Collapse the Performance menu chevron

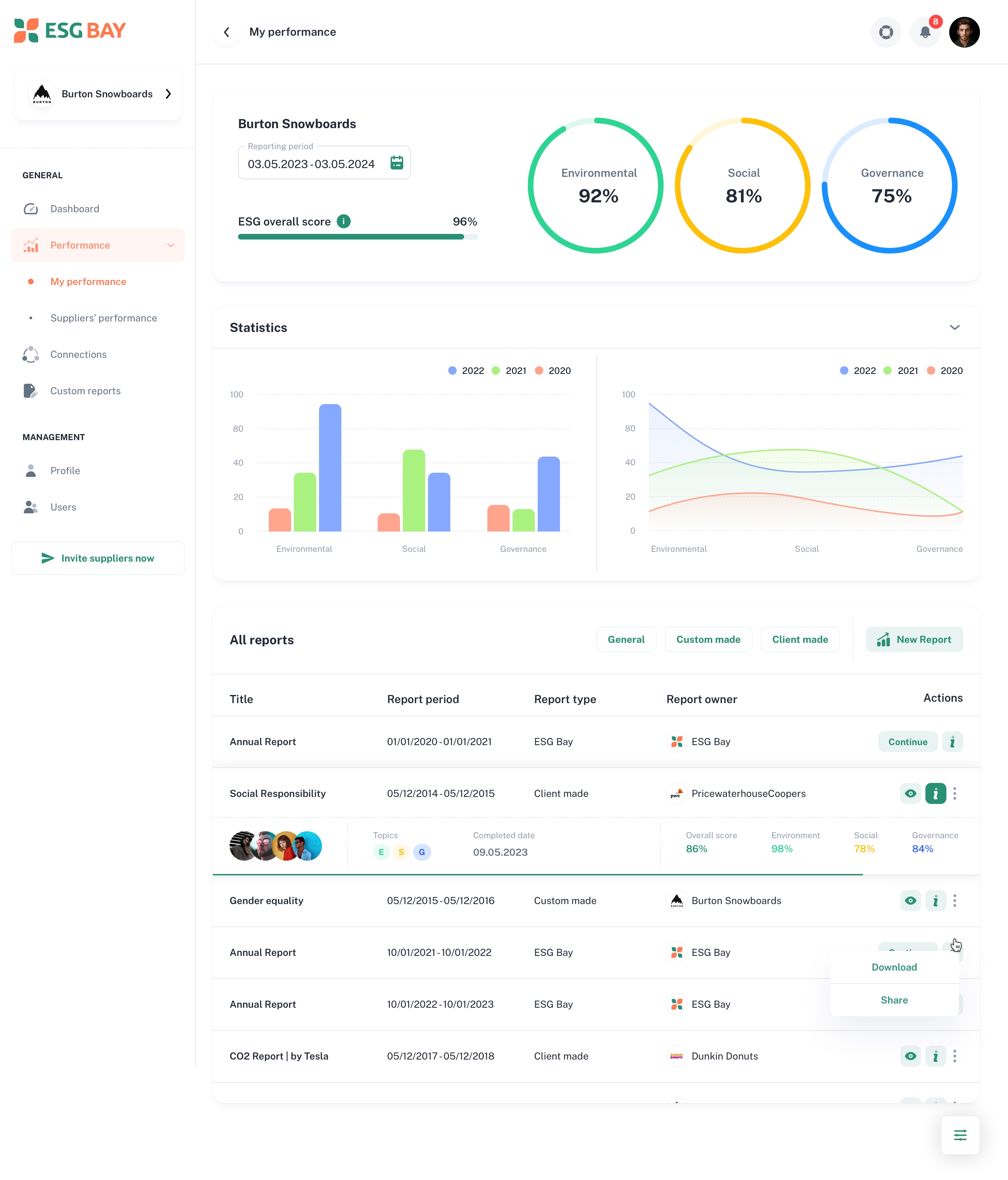(x=171, y=245)
